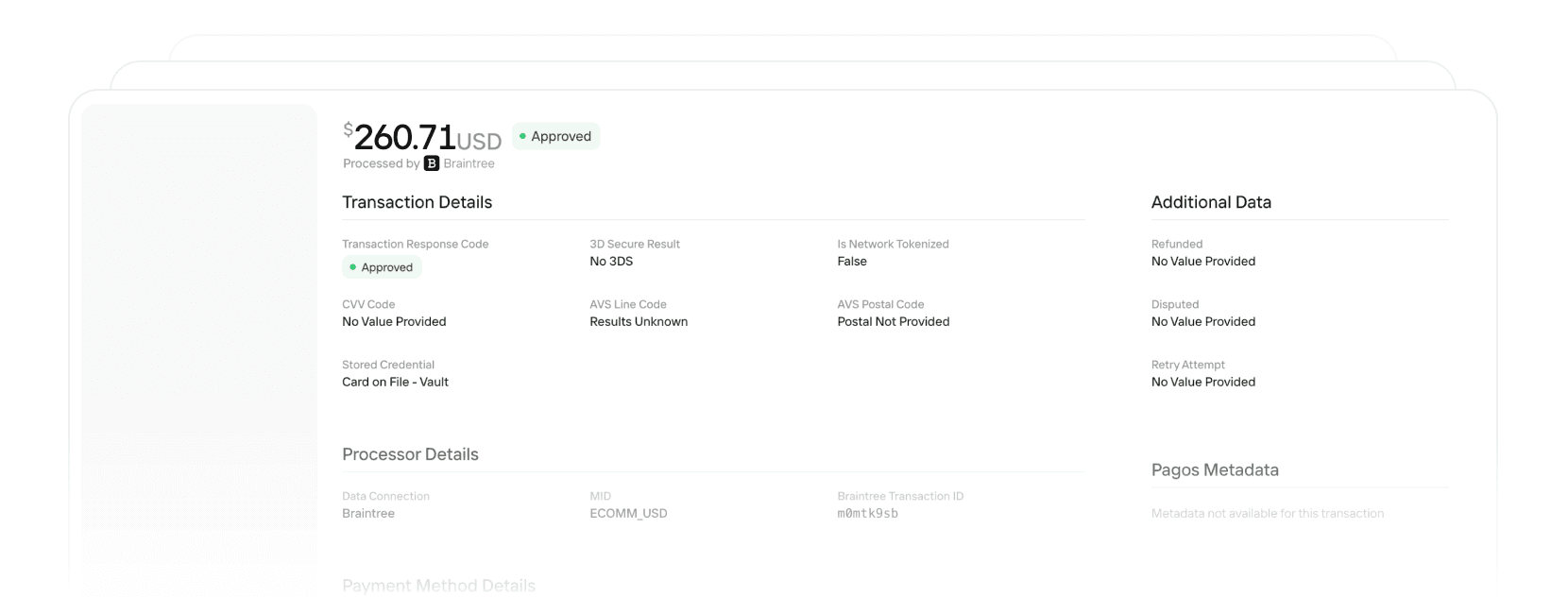Screen dimensions: 1568x614
Task: Click the $260.71 USD amount
Action: (421, 138)
